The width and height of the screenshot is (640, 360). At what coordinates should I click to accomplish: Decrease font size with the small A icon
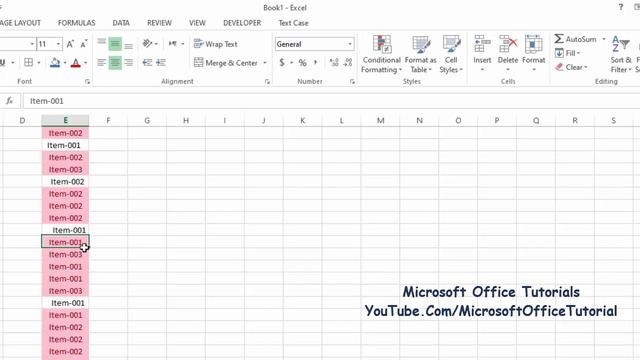click(x=83, y=44)
